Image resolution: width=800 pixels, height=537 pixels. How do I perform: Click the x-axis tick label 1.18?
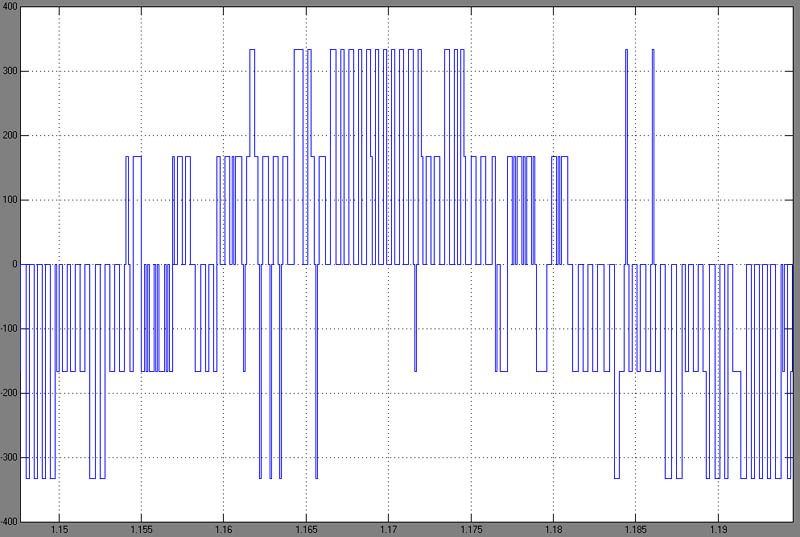(x=553, y=530)
